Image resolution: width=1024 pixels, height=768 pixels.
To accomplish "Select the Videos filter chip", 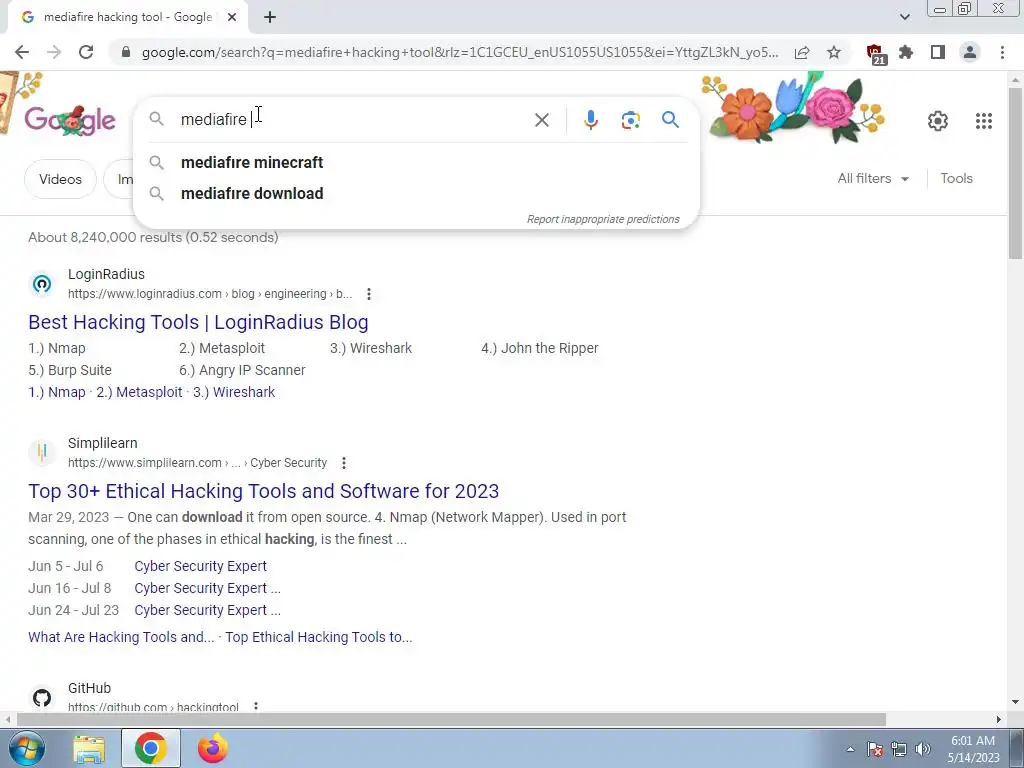I will (60, 179).
